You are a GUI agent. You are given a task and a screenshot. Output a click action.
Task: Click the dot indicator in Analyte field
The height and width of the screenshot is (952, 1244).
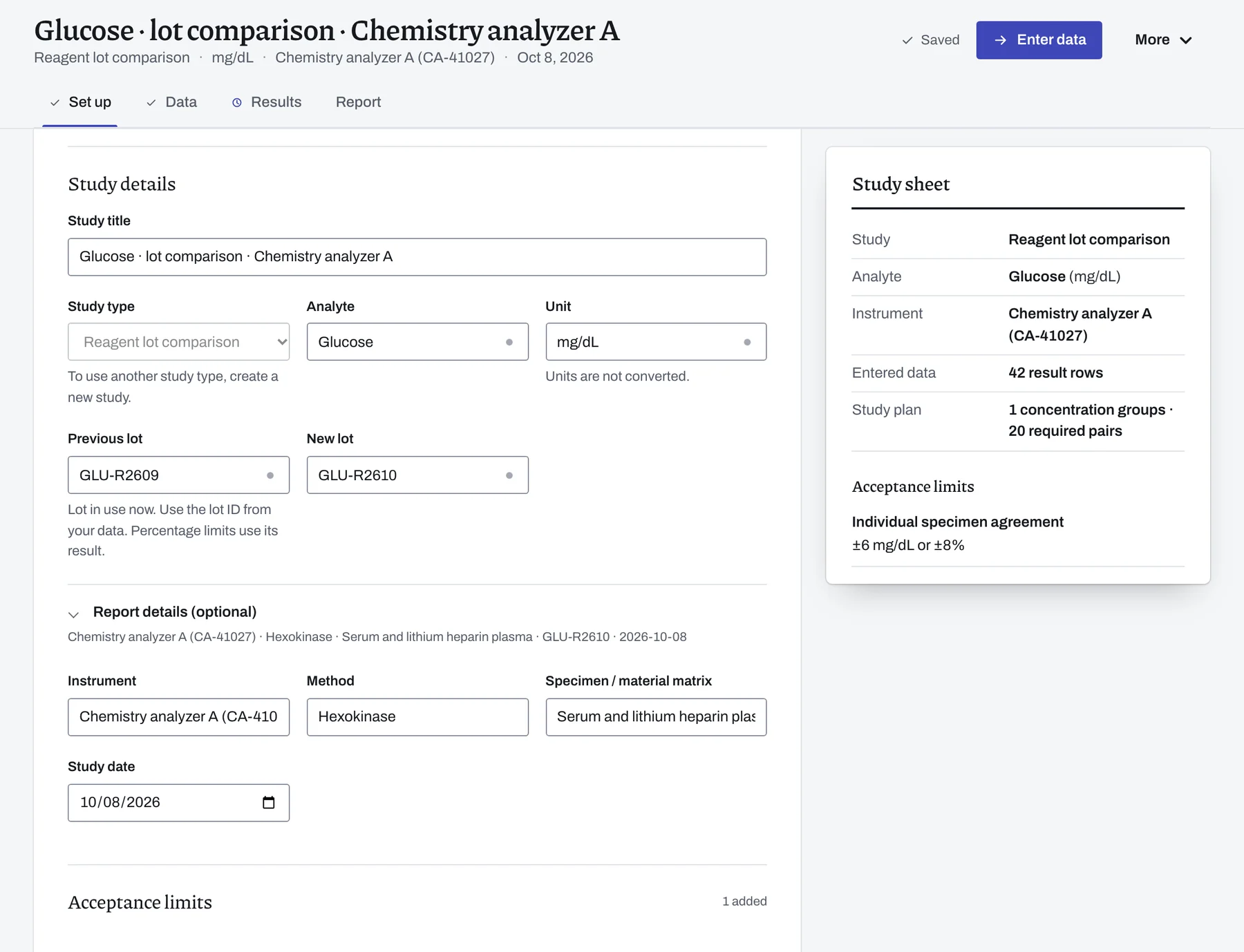tap(509, 342)
